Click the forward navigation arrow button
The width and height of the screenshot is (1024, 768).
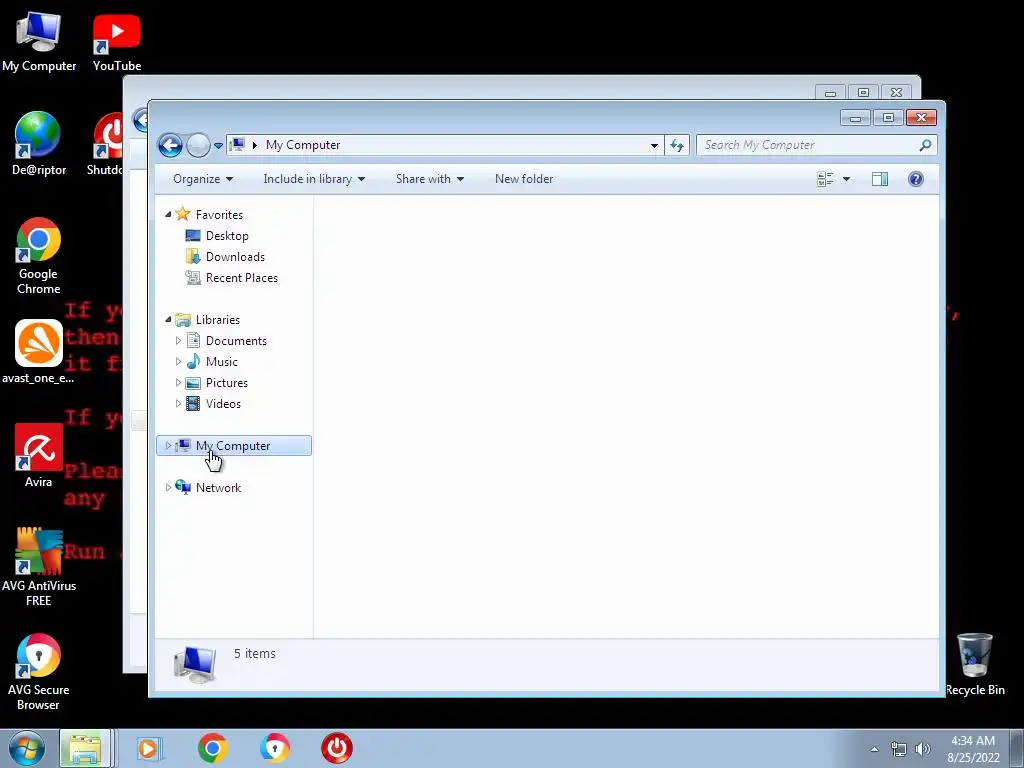(198, 145)
